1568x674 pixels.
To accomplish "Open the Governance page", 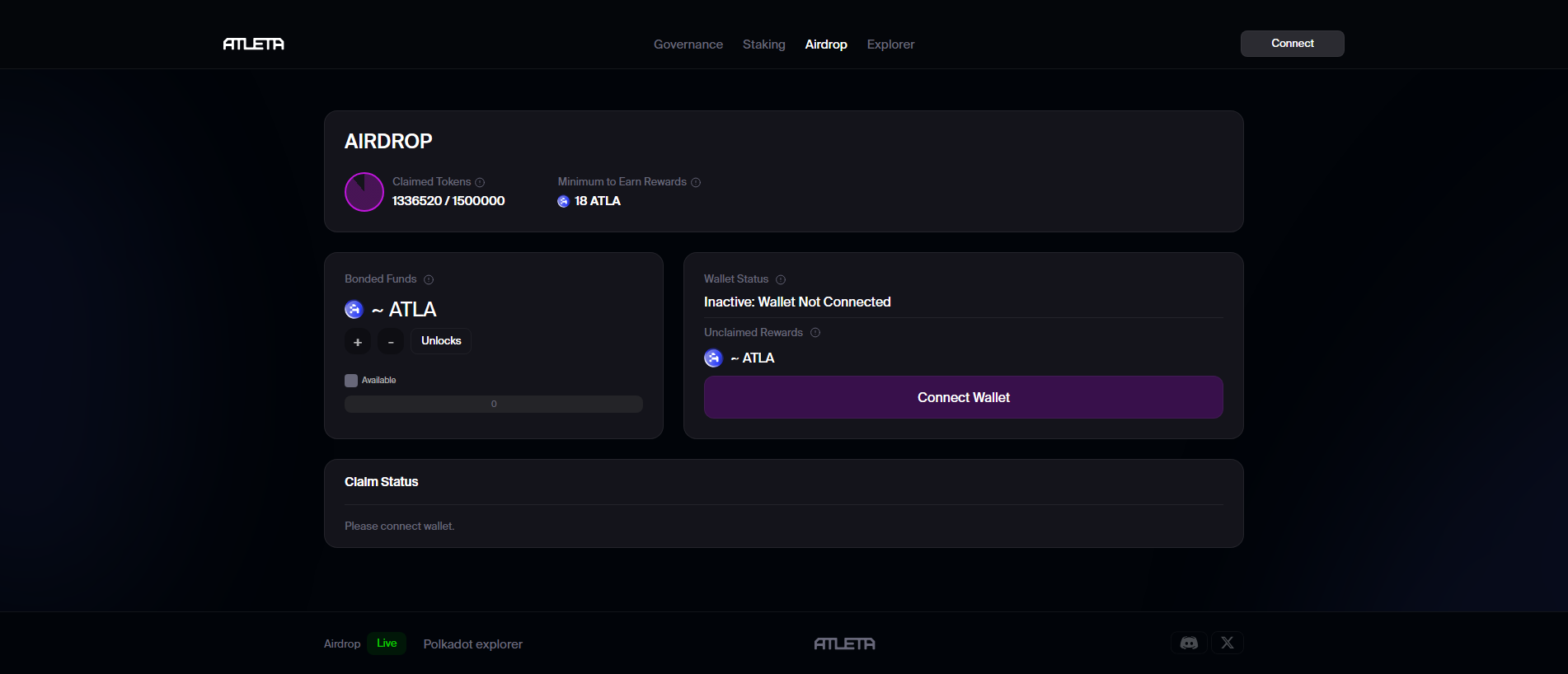I will 688,44.
